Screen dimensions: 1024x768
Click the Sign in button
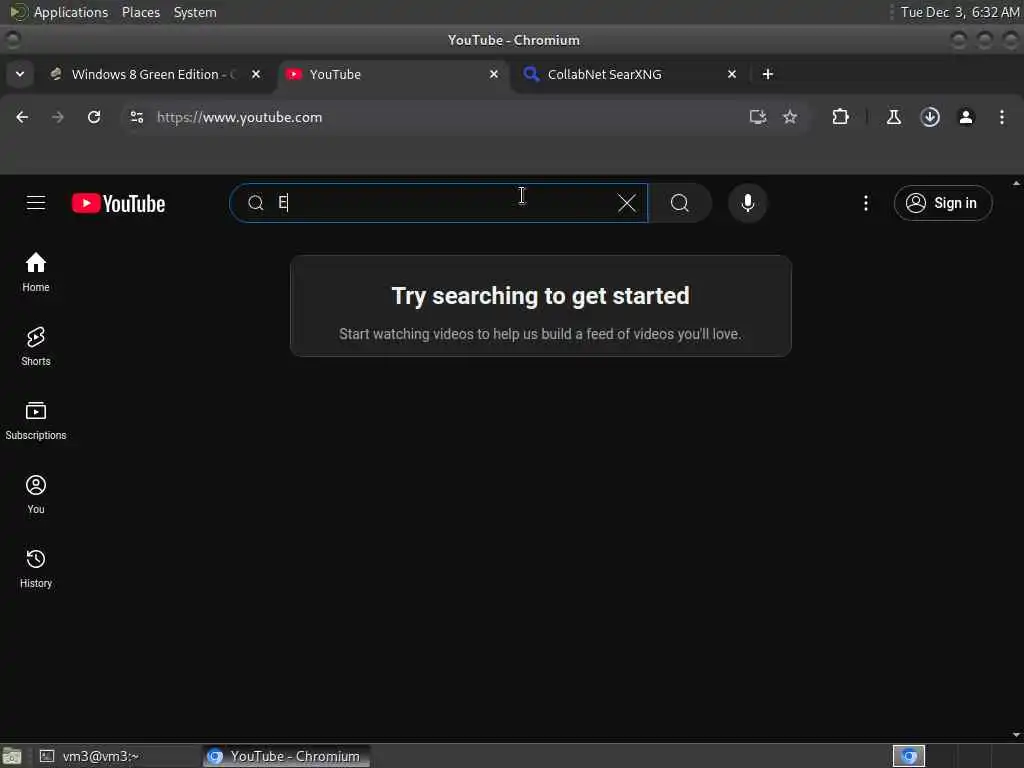[942, 203]
